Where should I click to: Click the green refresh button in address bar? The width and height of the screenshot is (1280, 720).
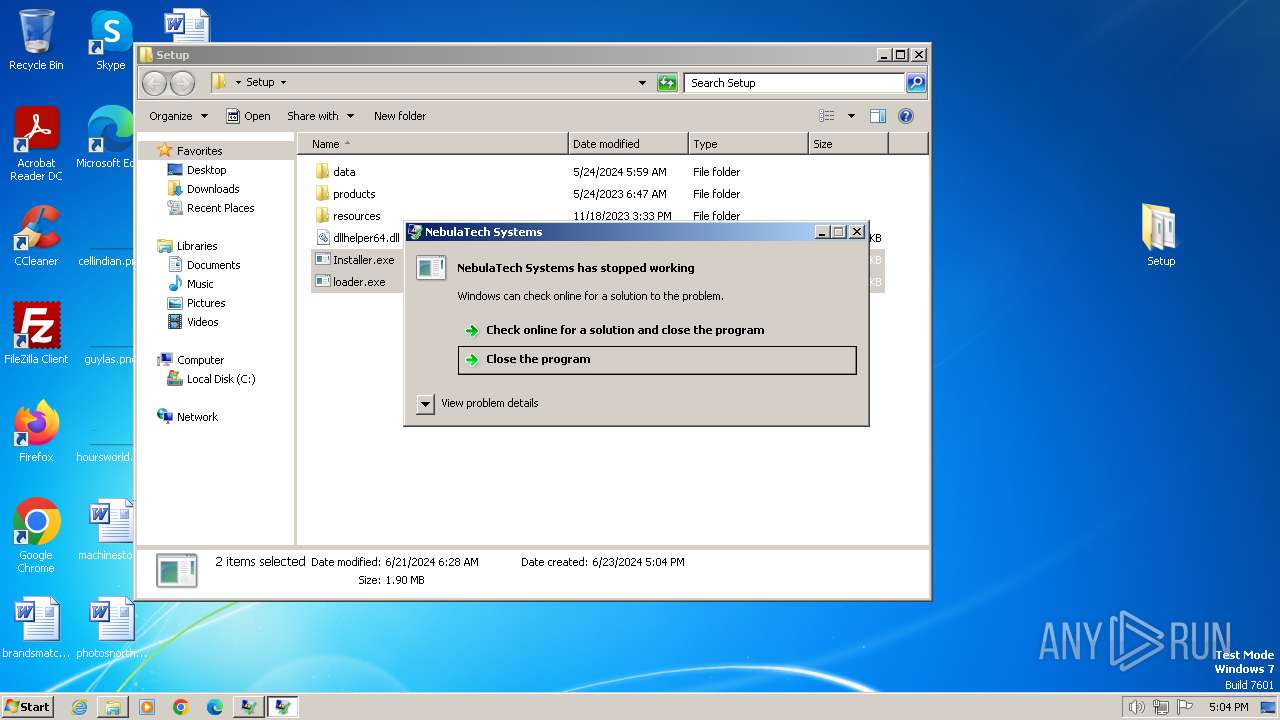point(667,83)
